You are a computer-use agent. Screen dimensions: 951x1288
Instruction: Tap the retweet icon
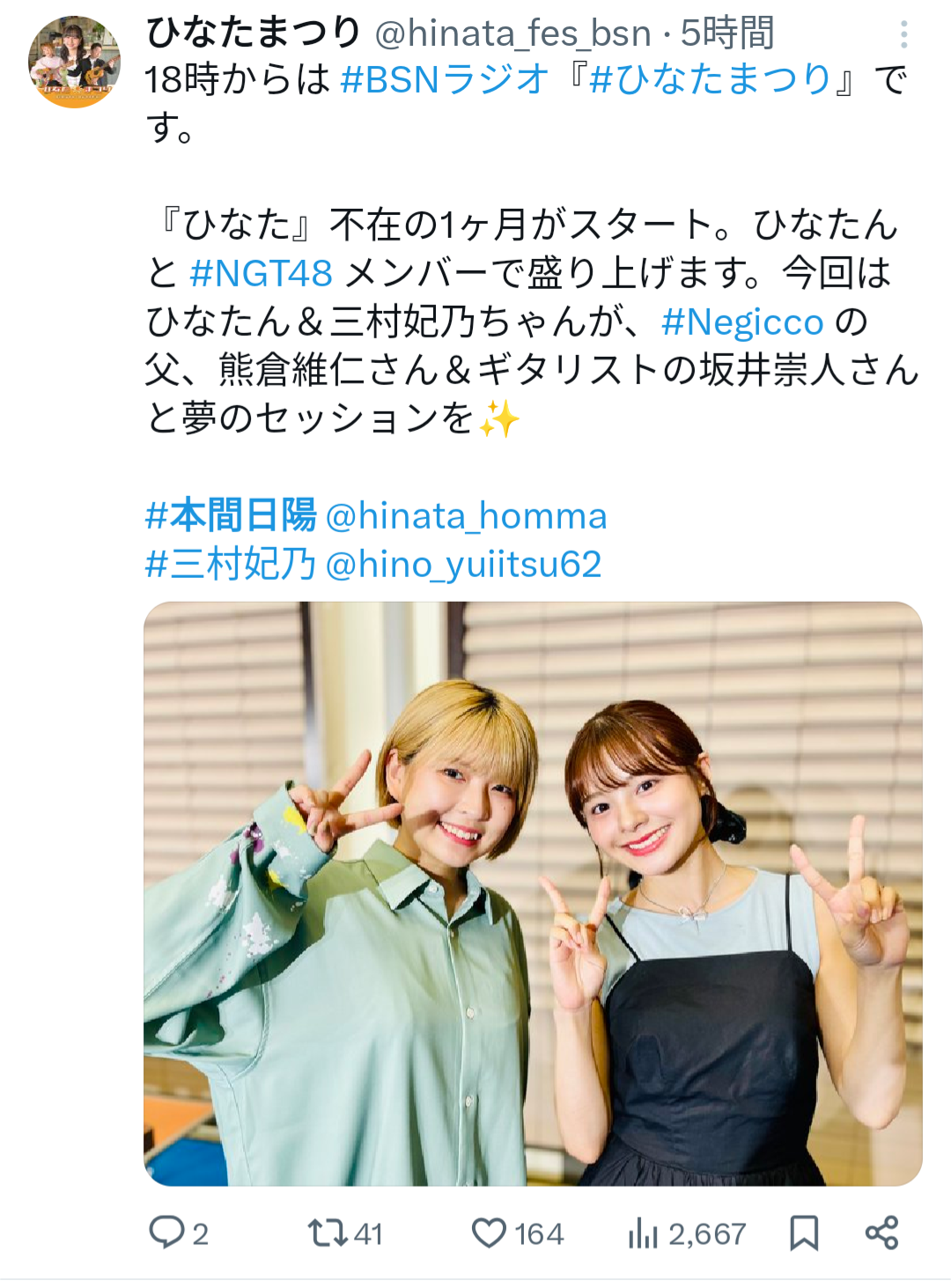[328, 1232]
